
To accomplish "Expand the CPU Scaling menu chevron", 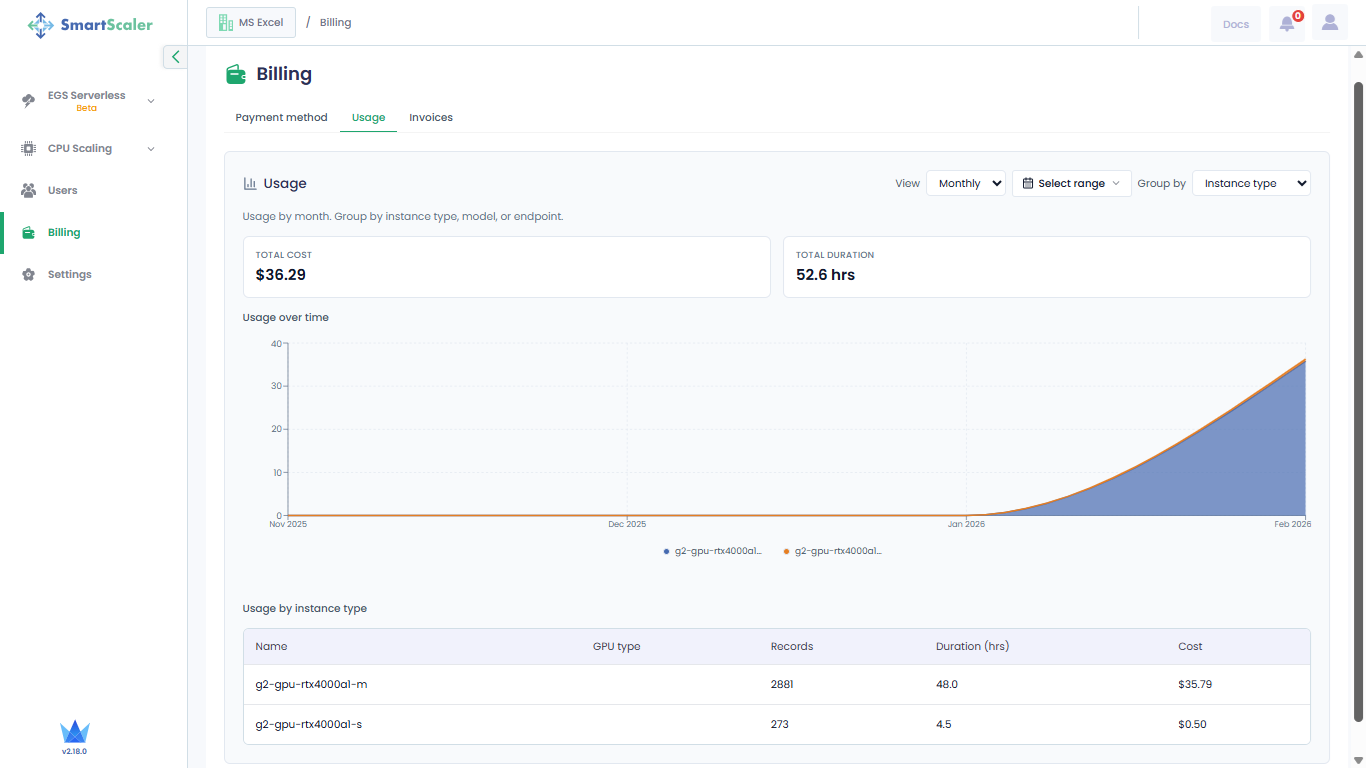I will (x=151, y=149).
